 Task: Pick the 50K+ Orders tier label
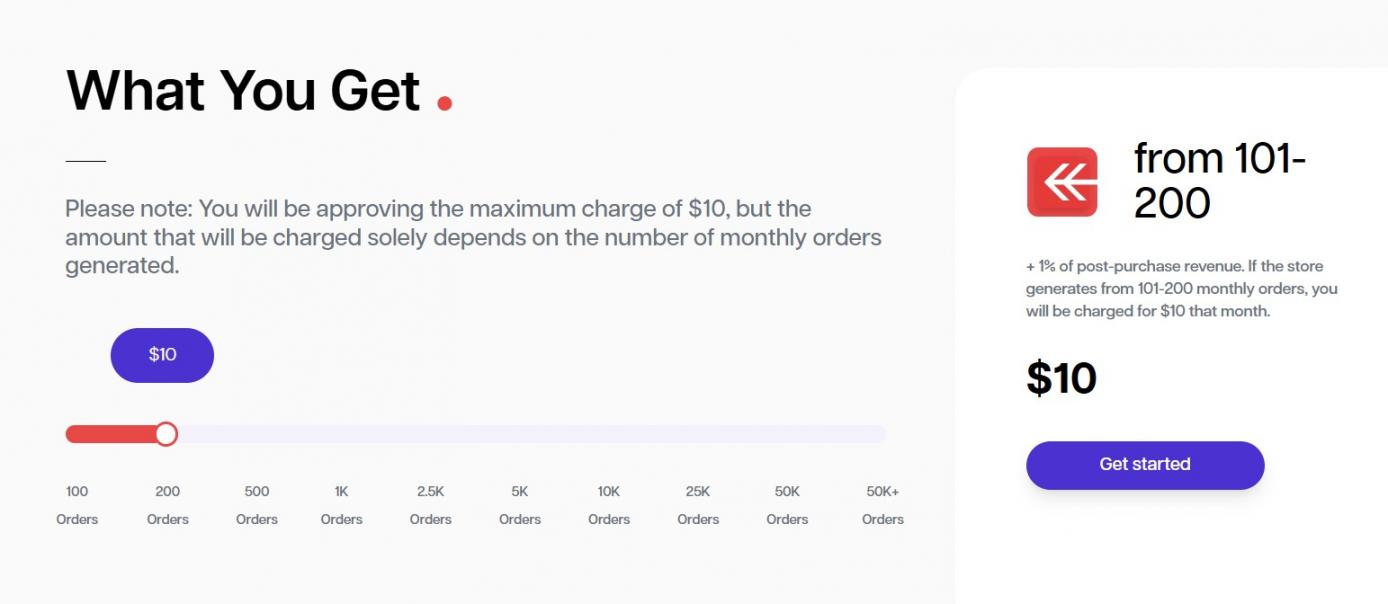click(x=883, y=504)
